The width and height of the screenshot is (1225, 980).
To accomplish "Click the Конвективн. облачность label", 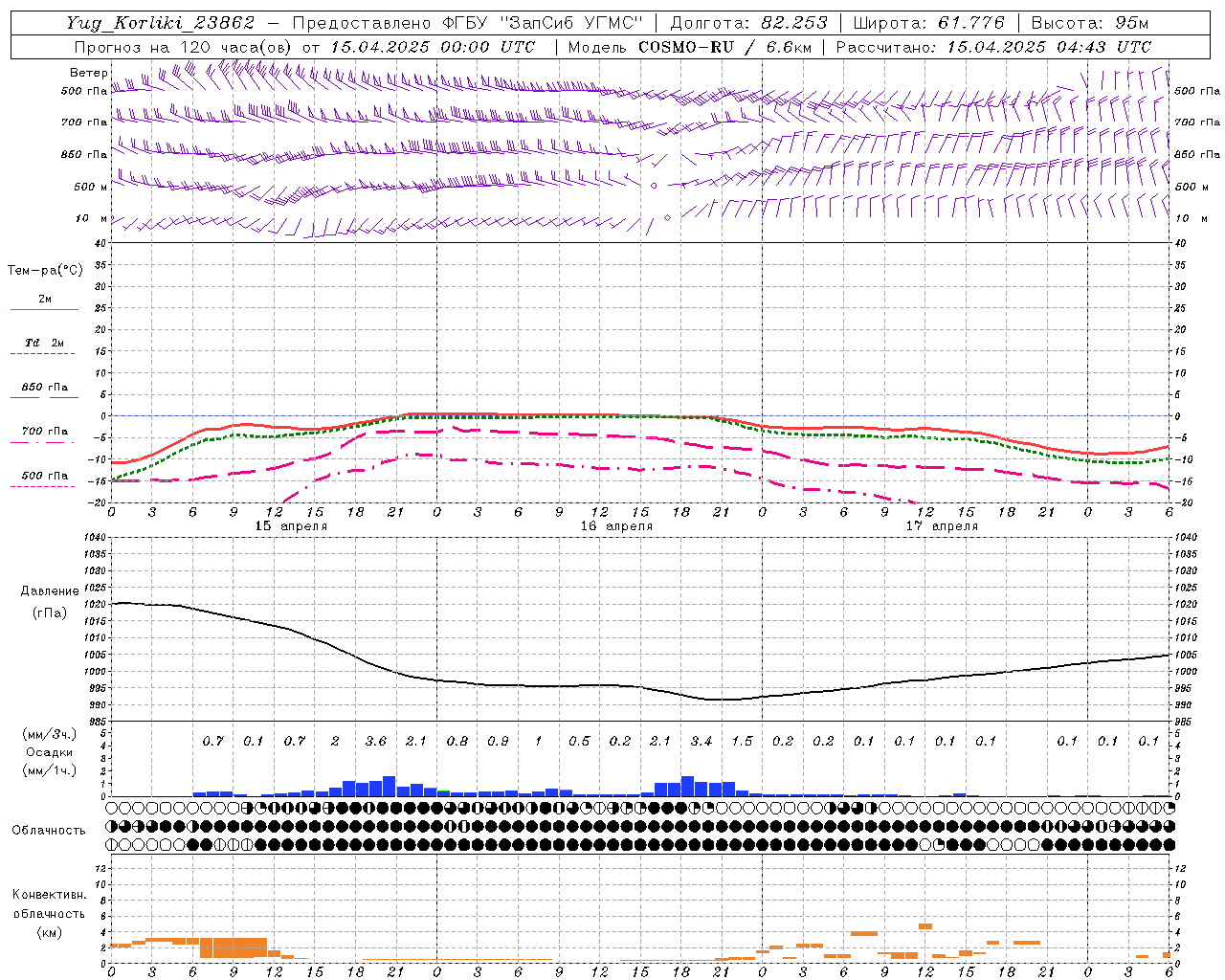I will pyautogui.click(x=49, y=904).
